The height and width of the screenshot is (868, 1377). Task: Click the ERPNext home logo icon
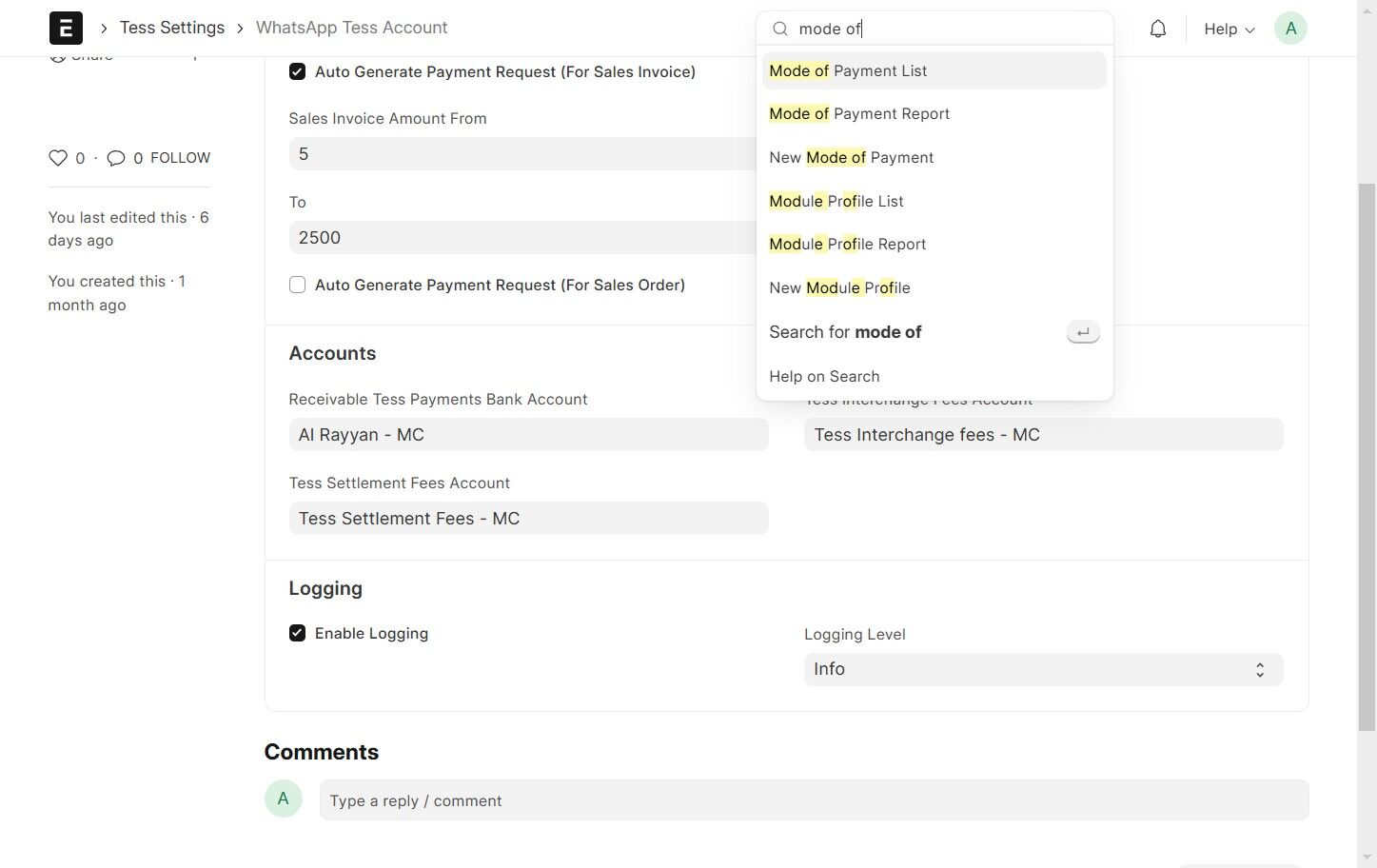[x=66, y=29]
